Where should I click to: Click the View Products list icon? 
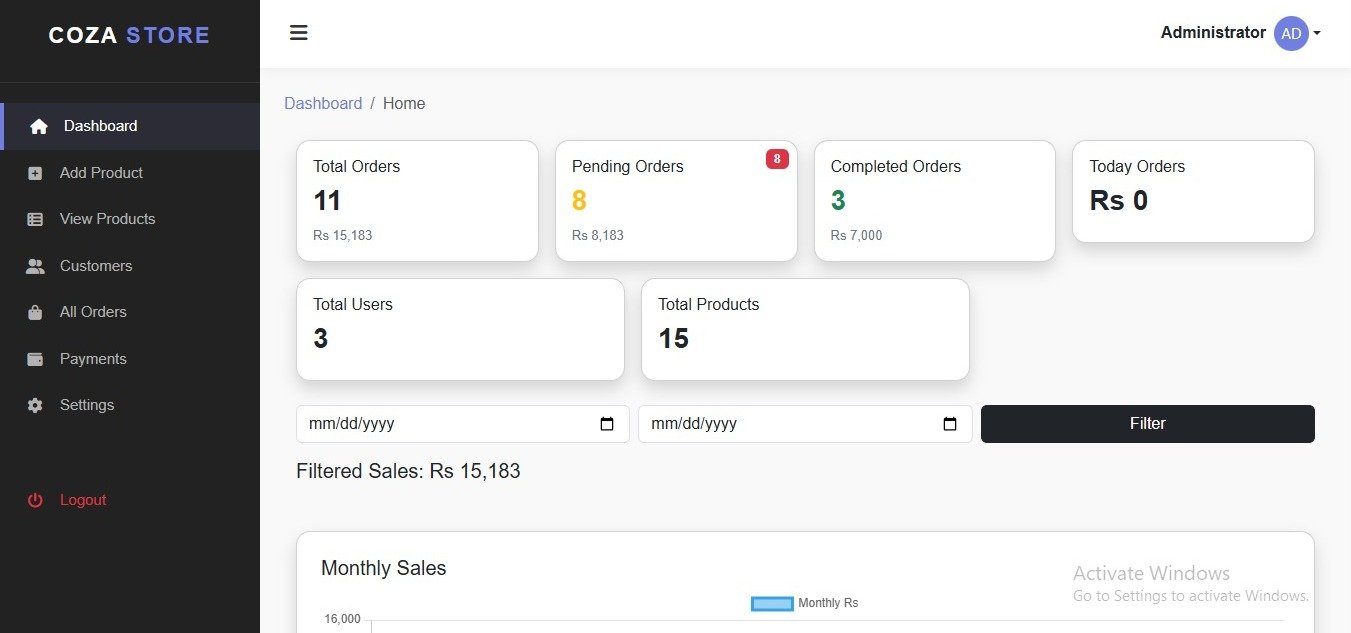tap(35, 219)
